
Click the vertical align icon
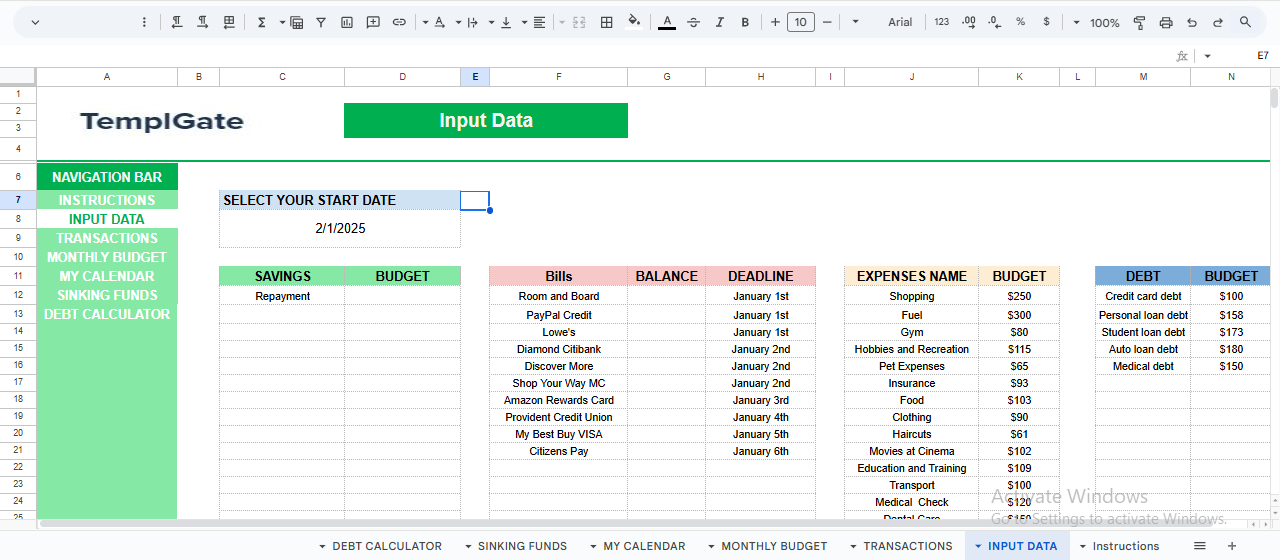click(506, 22)
